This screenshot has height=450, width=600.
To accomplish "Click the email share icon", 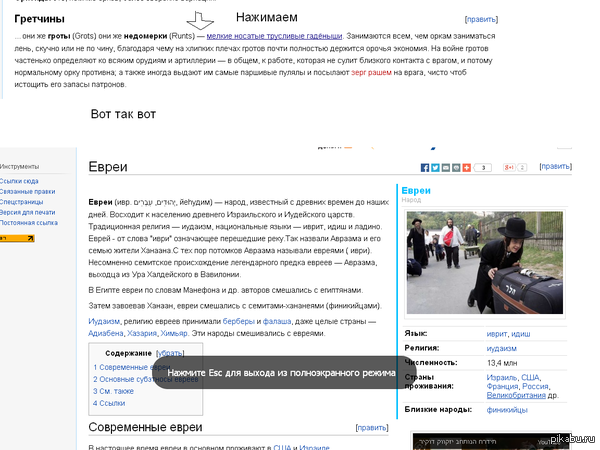I will point(445,168).
